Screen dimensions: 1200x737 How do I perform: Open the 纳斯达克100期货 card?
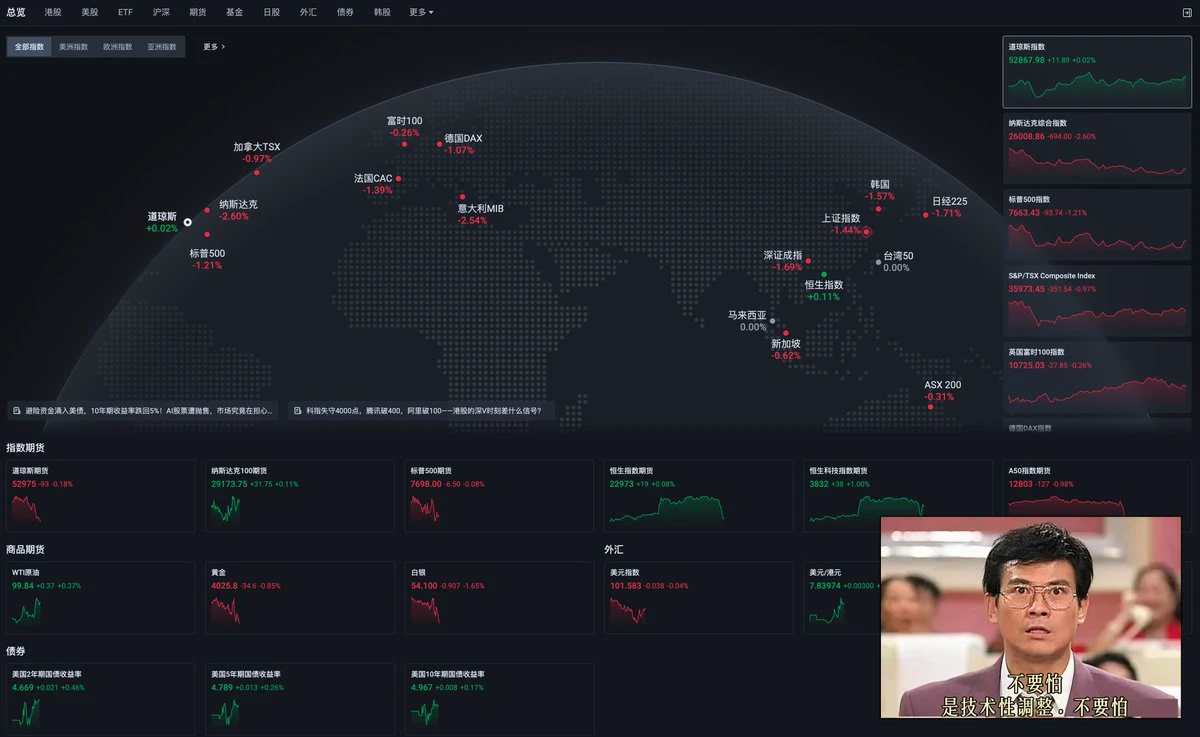[300, 496]
